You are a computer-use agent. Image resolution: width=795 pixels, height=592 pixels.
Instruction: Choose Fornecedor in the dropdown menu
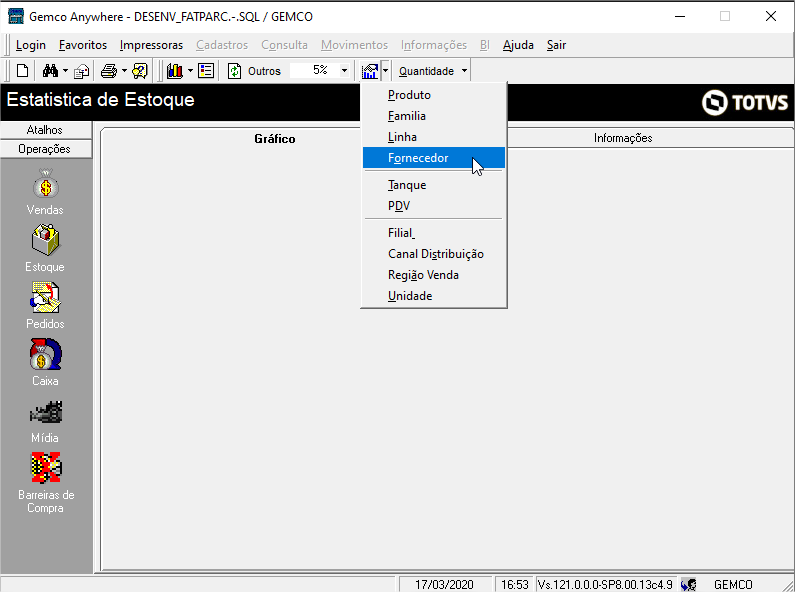434,158
